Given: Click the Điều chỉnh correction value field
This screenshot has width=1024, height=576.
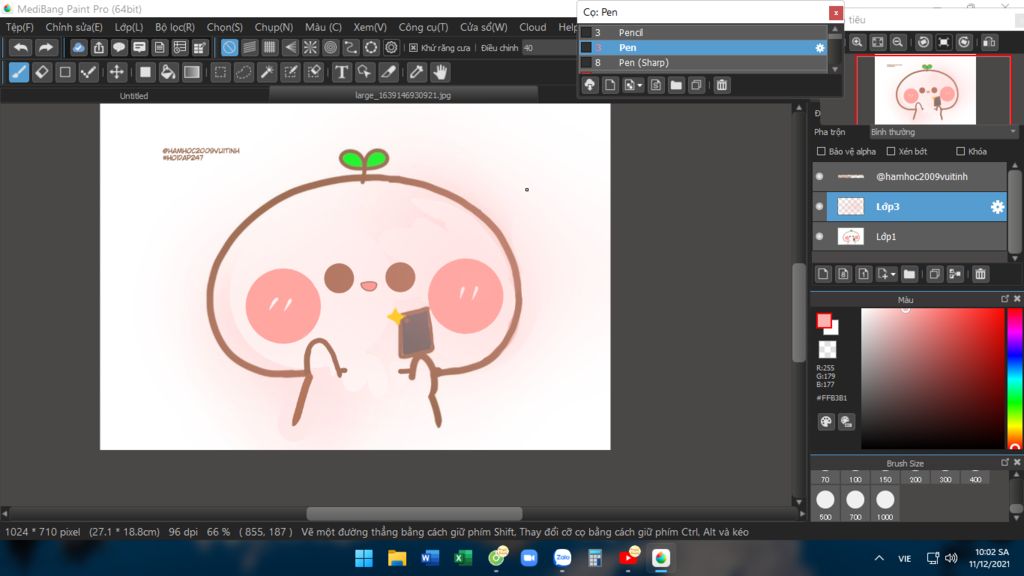Looking at the screenshot, I should pyautogui.click(x=547, y=48).
